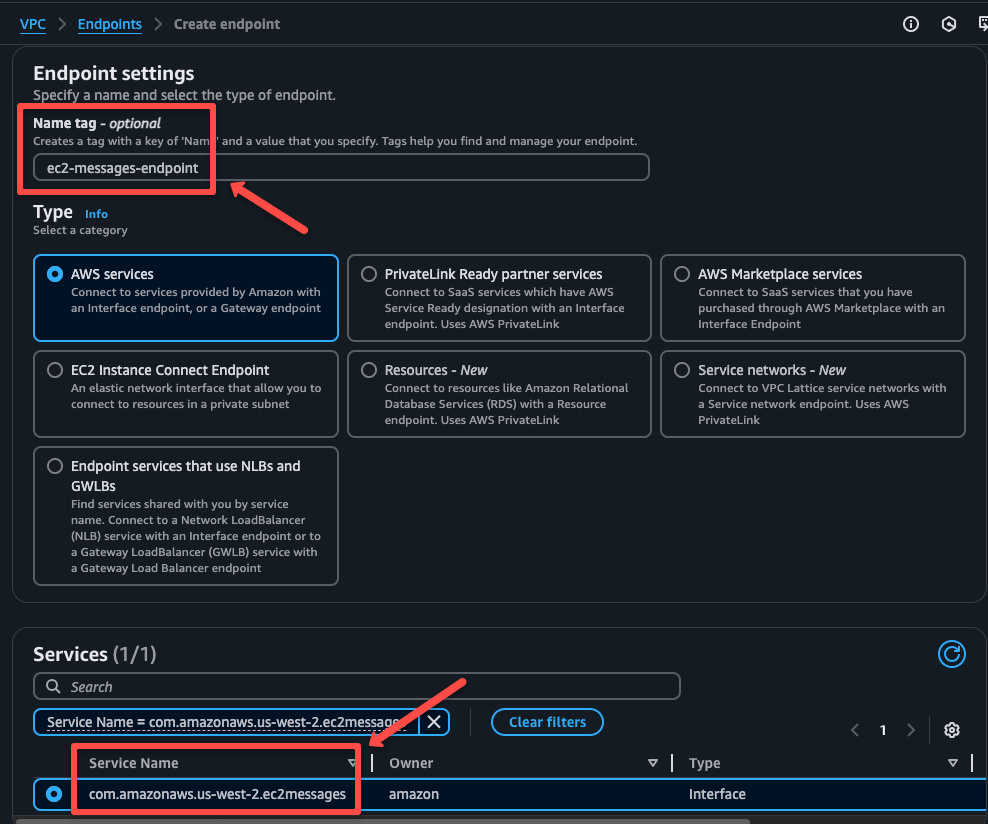Go to the next page of services

tap(911, 730)
